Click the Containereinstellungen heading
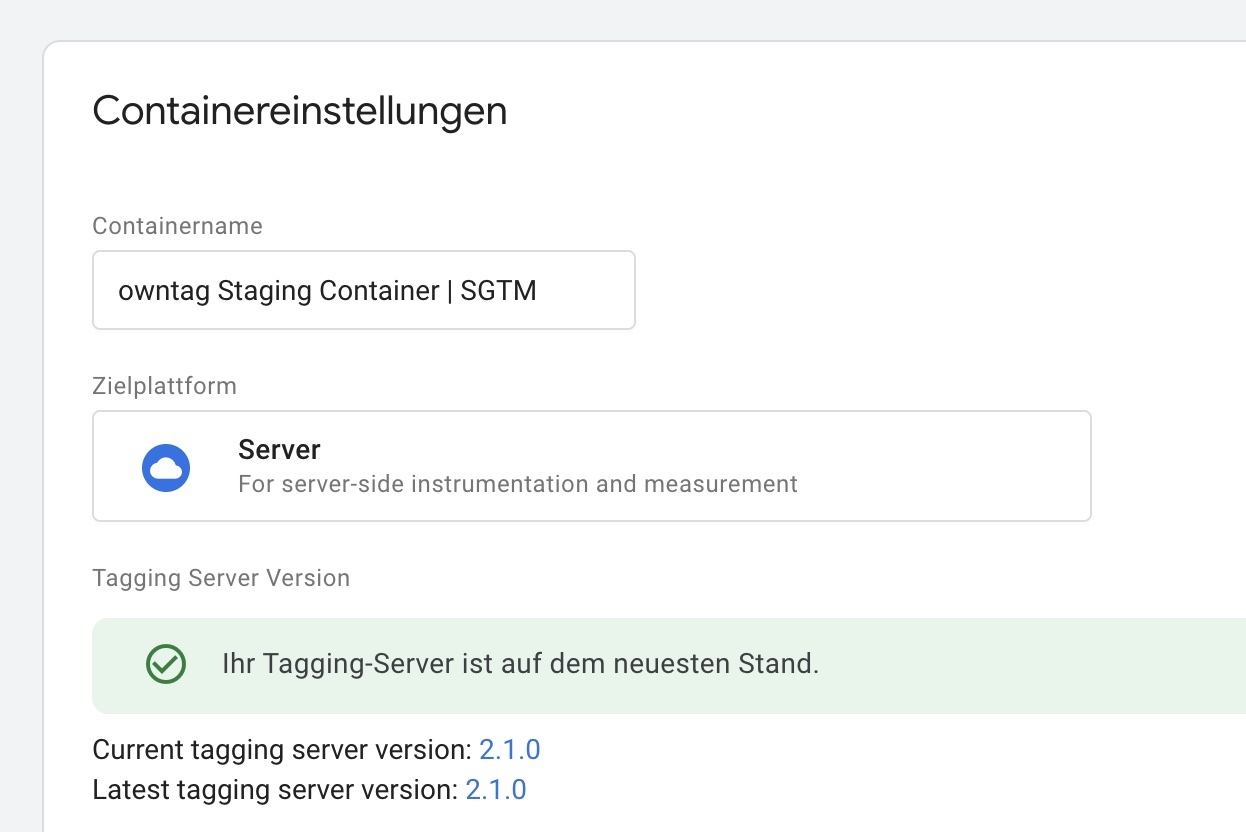1246x832 pixels. [299, 111]
